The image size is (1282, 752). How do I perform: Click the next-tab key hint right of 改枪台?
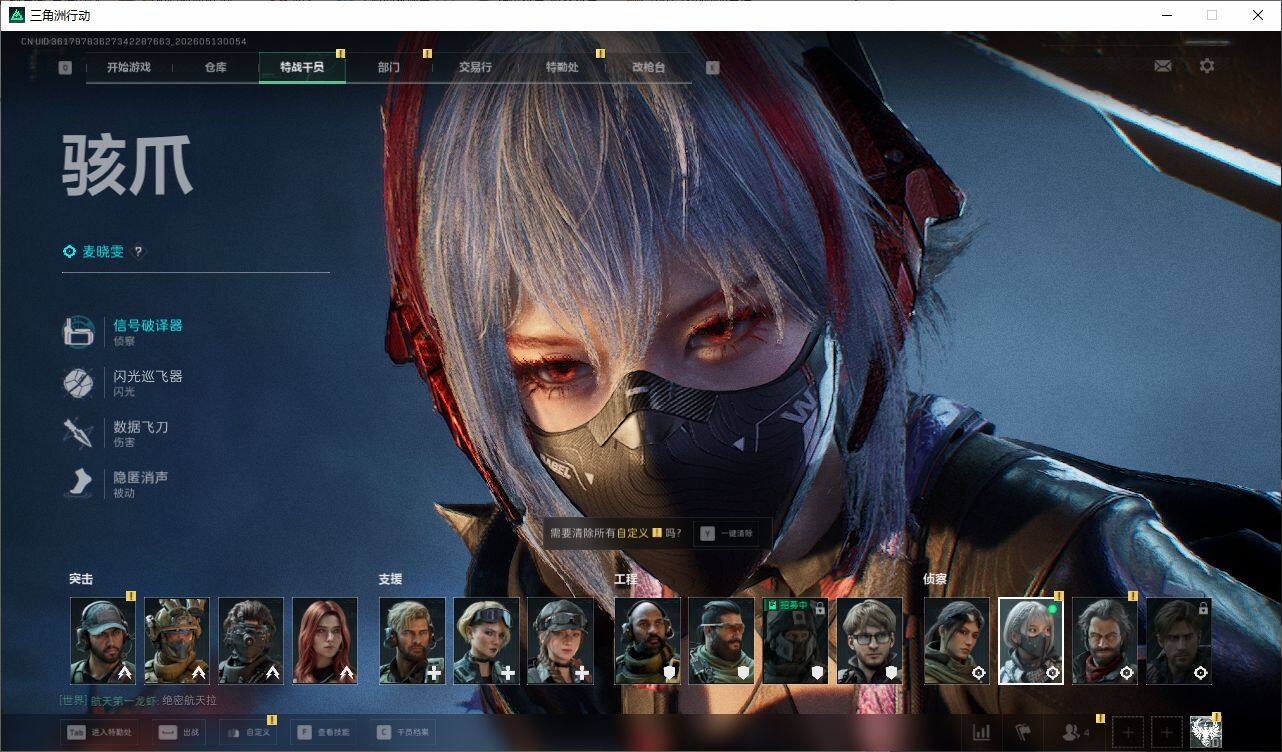tap(712, 68)
